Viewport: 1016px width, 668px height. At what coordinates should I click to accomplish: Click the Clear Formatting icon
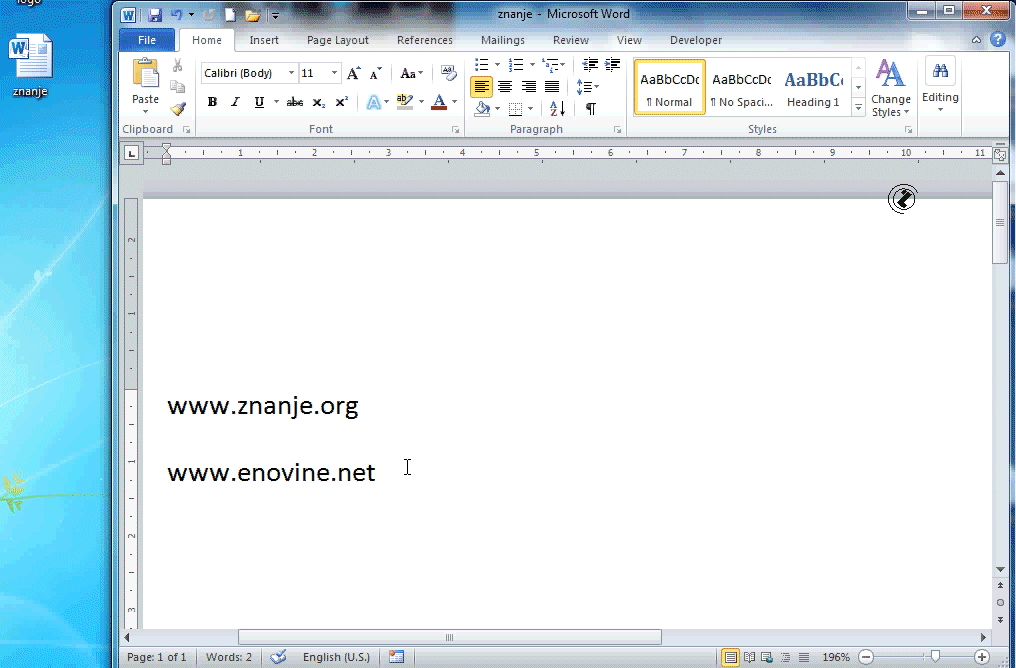[x=448, y=73]
